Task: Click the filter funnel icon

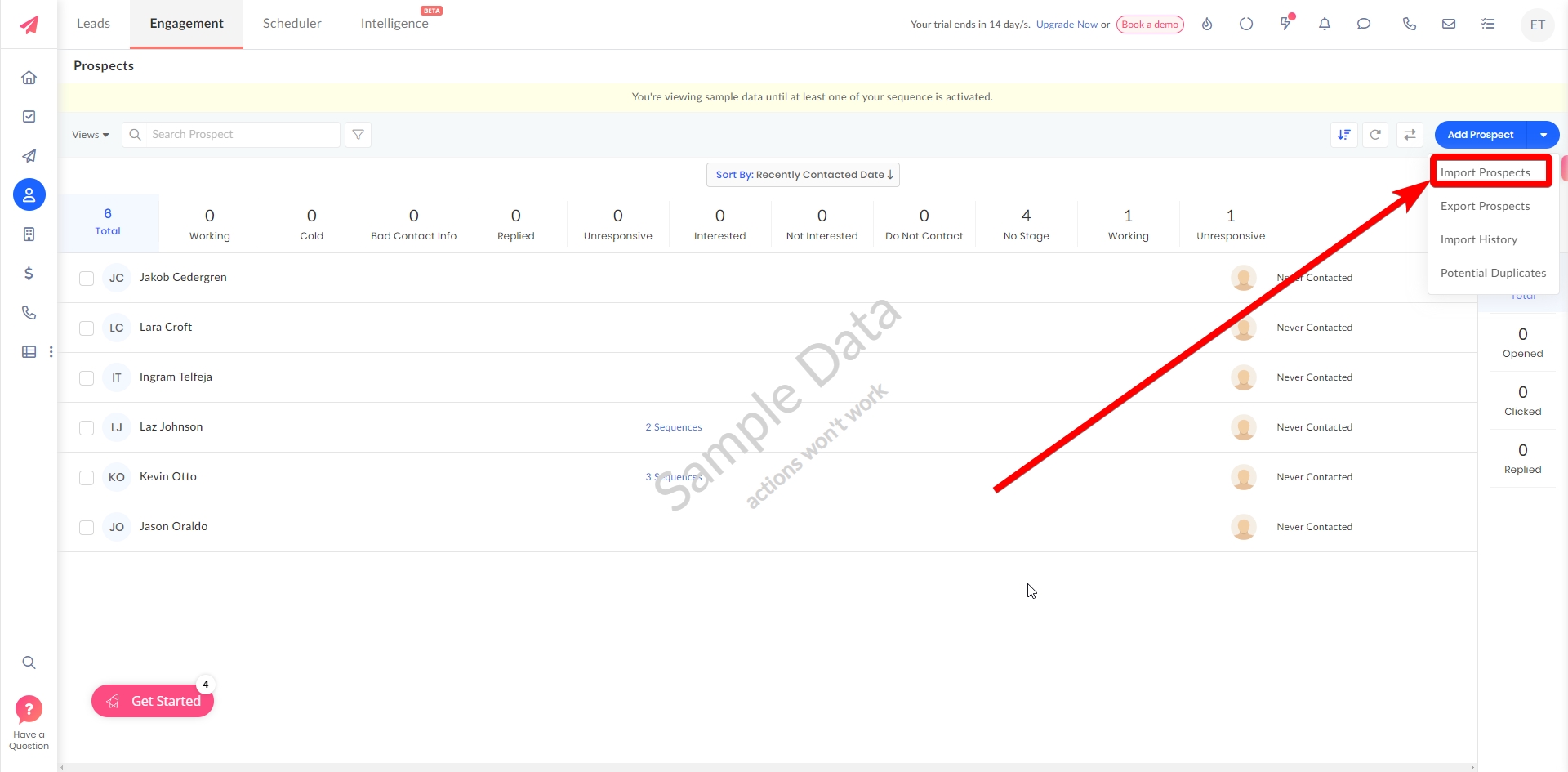Action: [358, 135]
